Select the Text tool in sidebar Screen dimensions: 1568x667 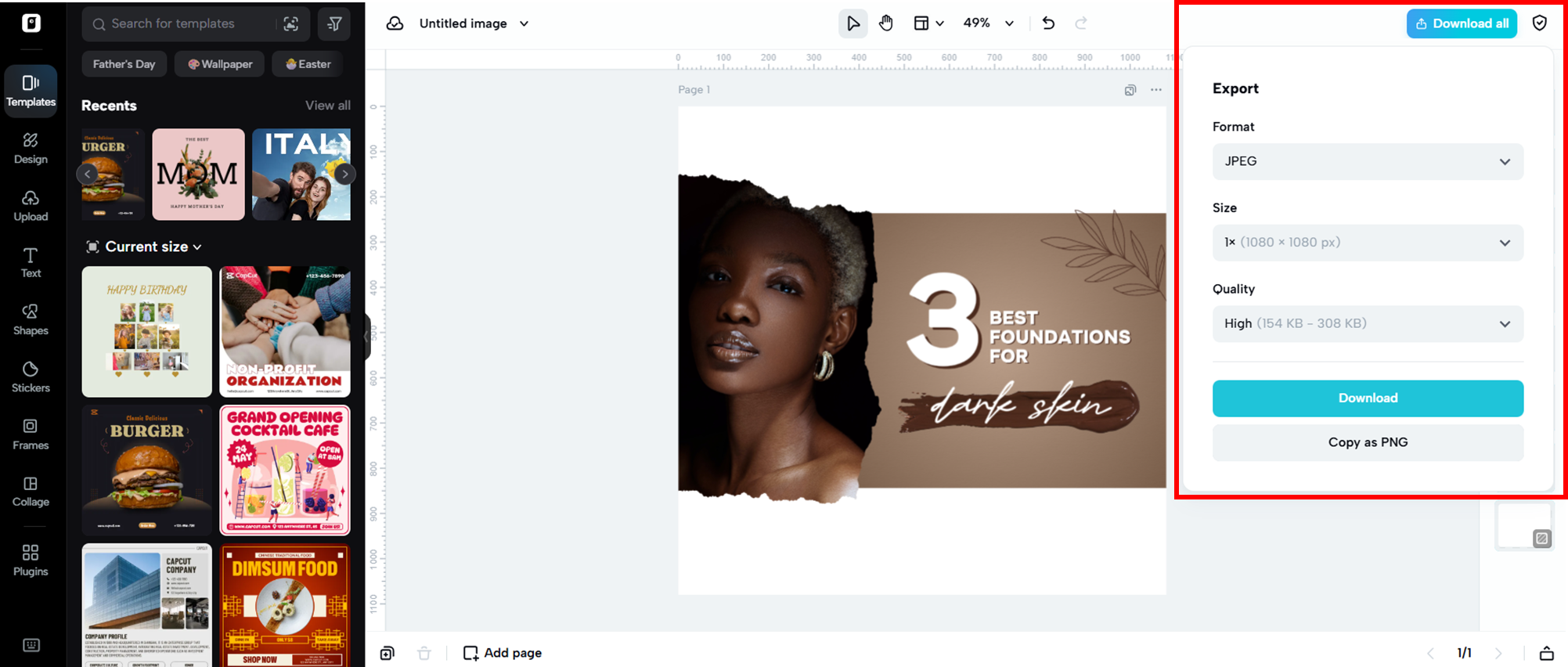31,262
